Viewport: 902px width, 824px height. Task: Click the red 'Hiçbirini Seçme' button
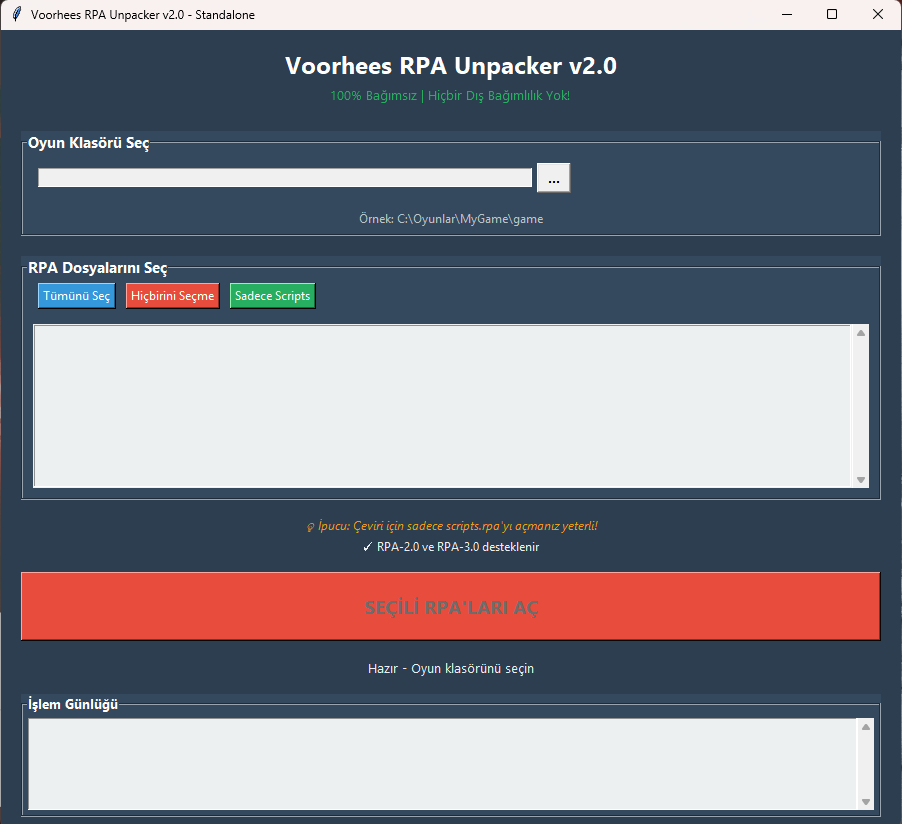(173, 296)
